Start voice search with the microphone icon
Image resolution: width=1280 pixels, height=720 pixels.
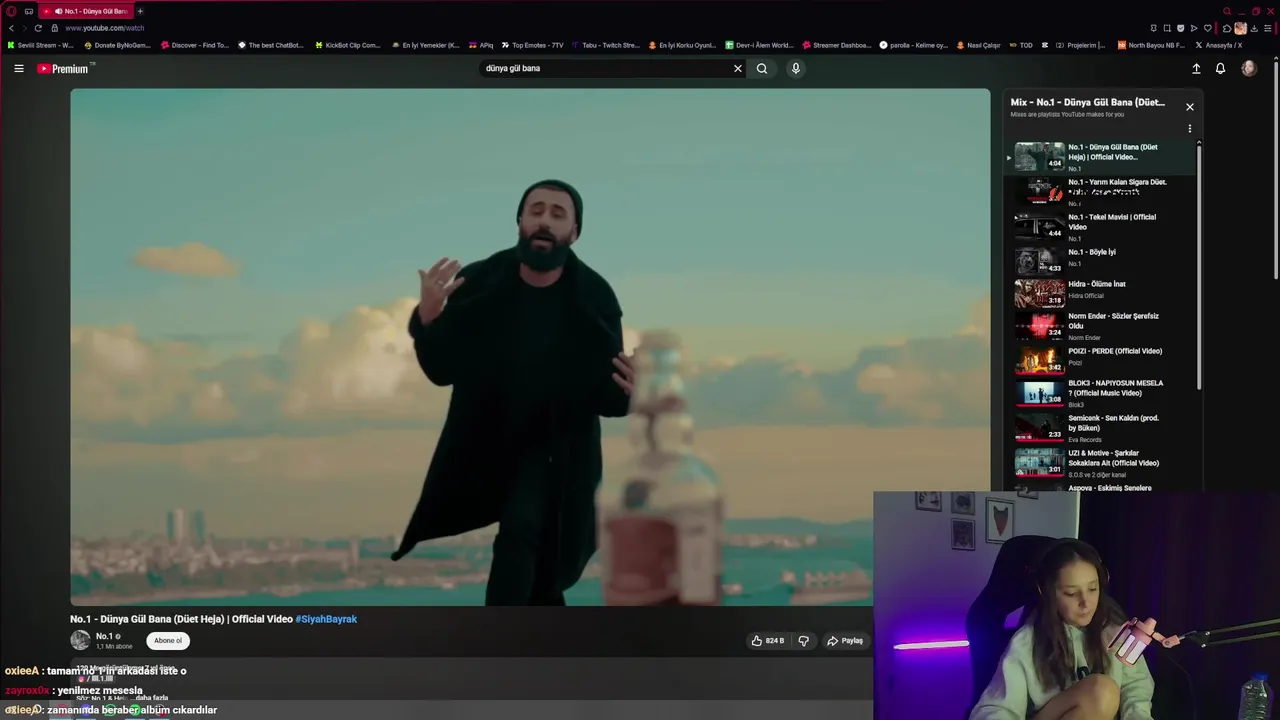click(796, 68)
